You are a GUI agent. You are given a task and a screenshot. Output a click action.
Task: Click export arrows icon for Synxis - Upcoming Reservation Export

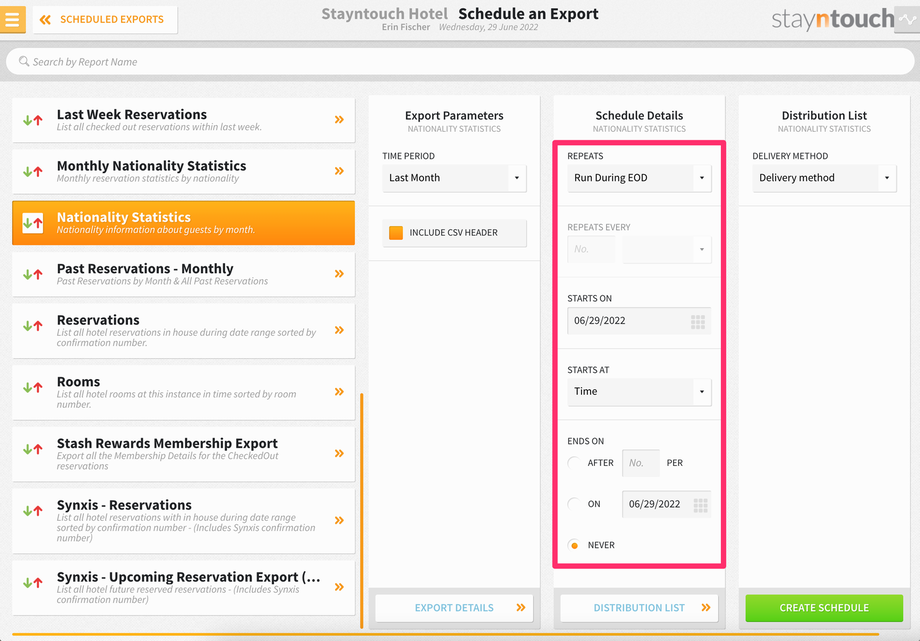tap(32, 583)
